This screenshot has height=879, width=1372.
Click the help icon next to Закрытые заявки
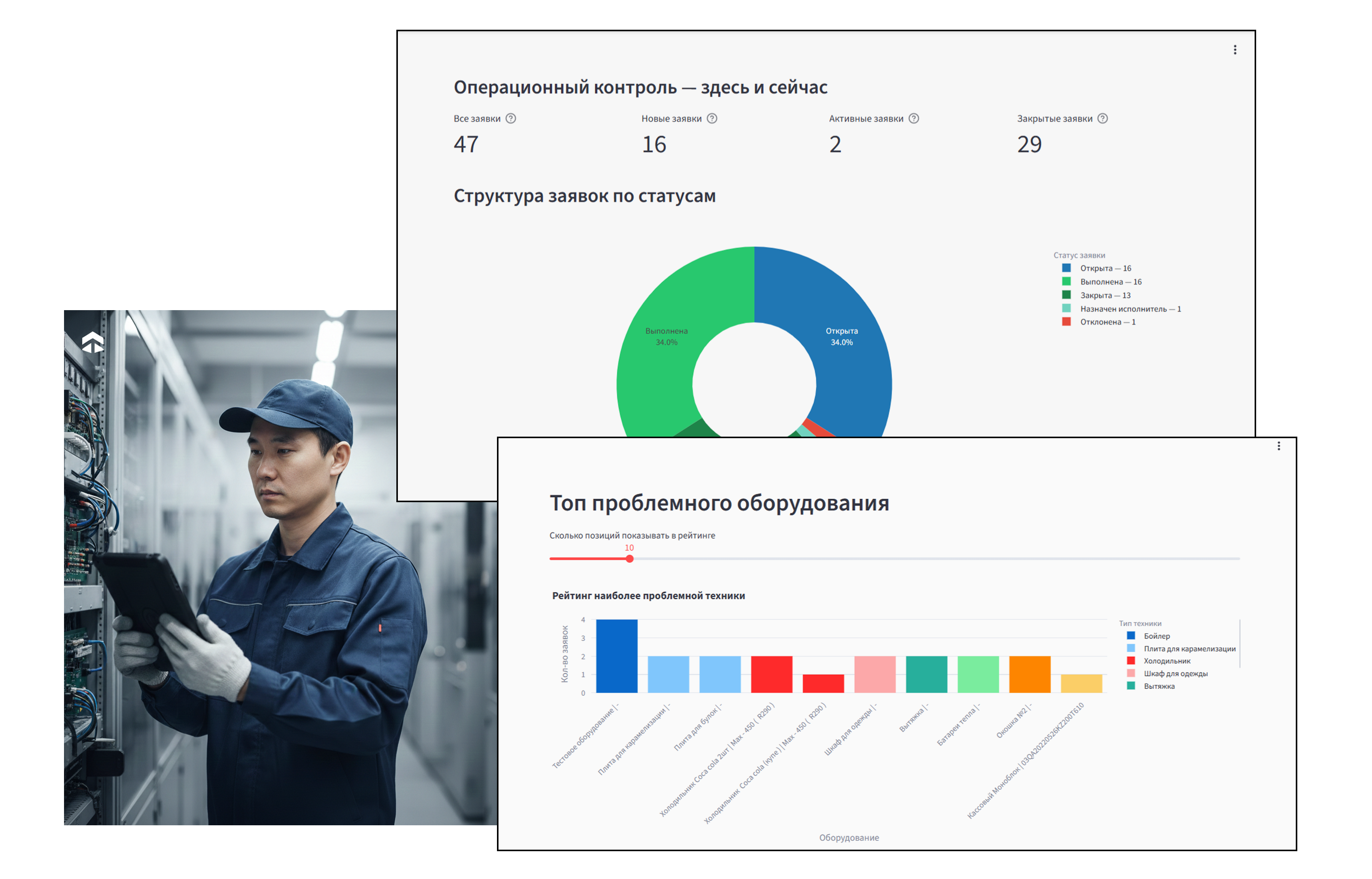pos(1103,118)
